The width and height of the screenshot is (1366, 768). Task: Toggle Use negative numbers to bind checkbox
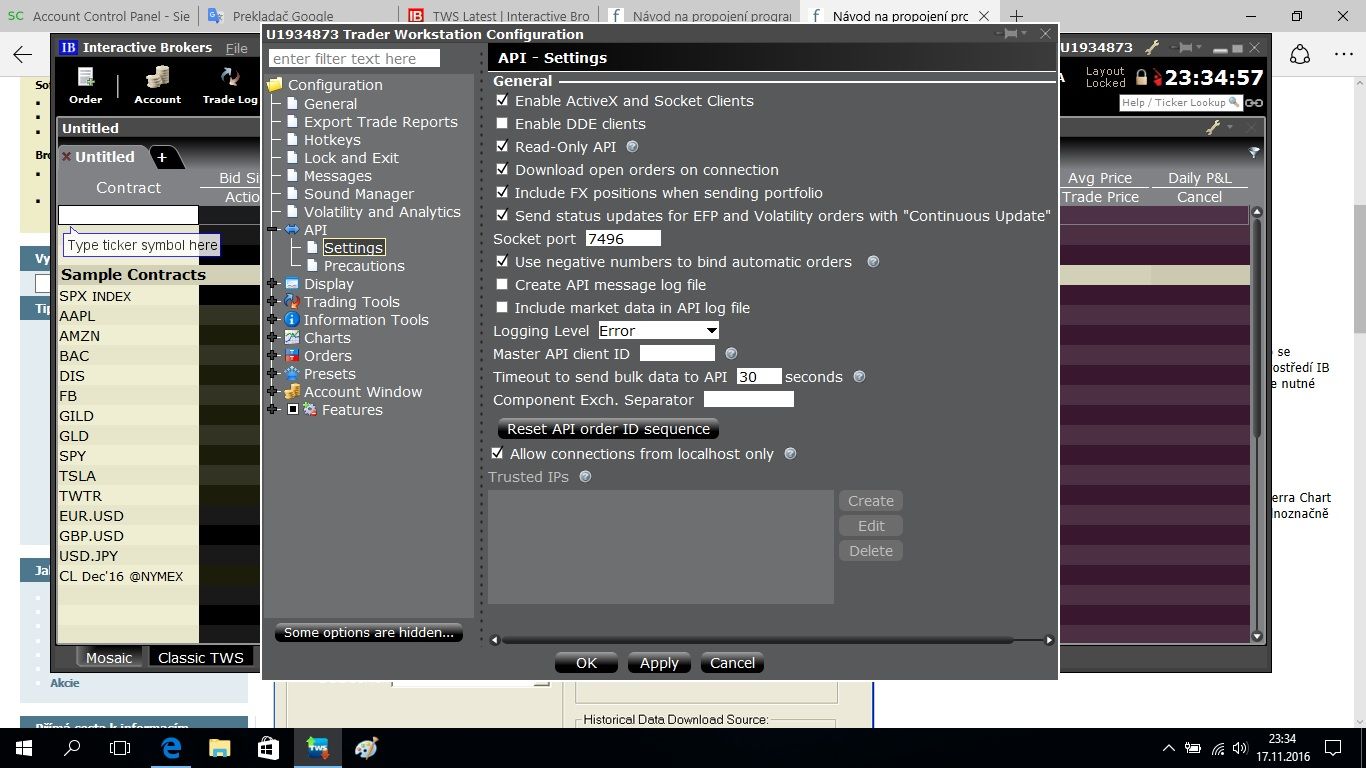click(502, 262)
